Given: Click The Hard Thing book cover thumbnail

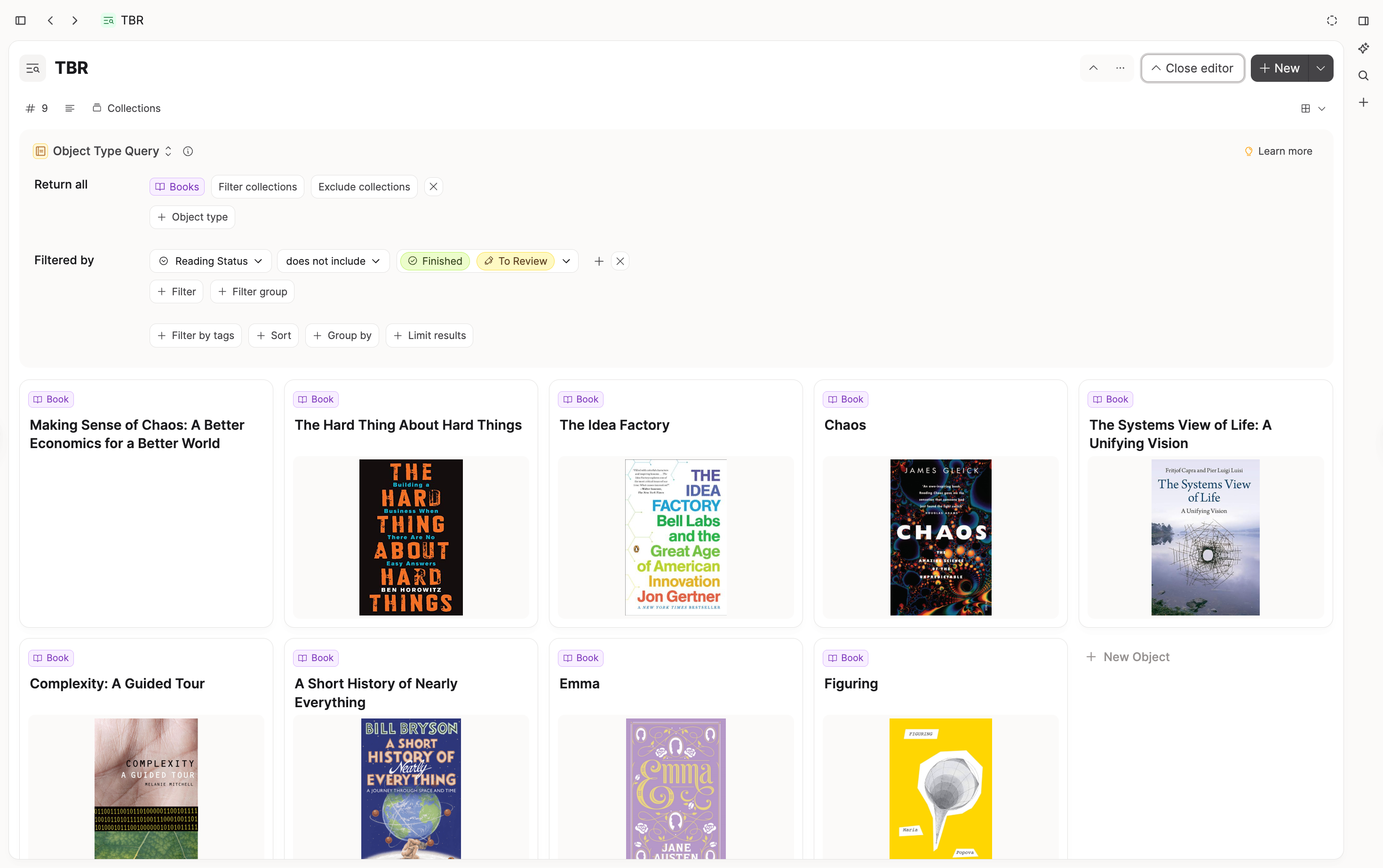Looking at the screenshot, I should click(411, 537).
